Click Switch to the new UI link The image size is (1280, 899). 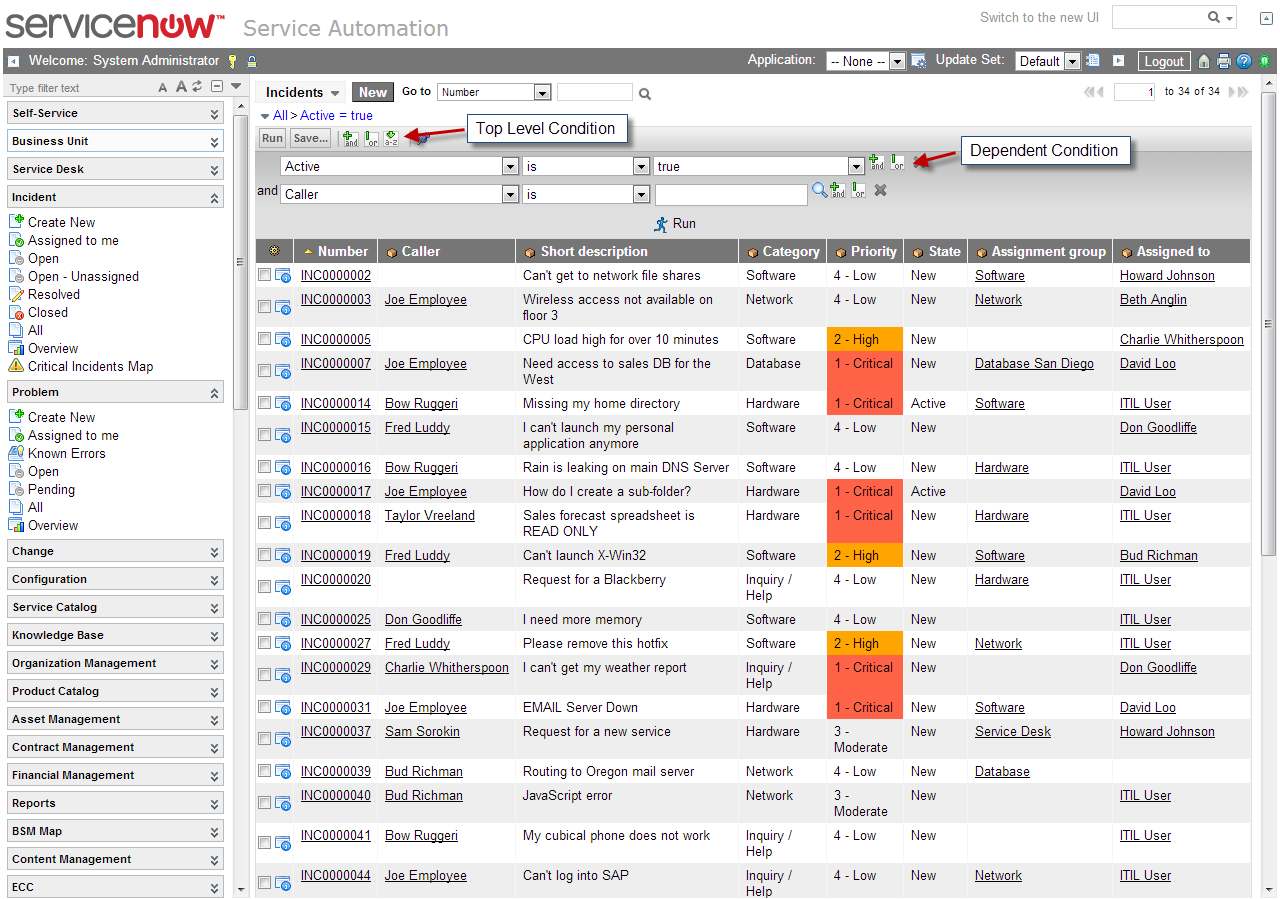1039,17
